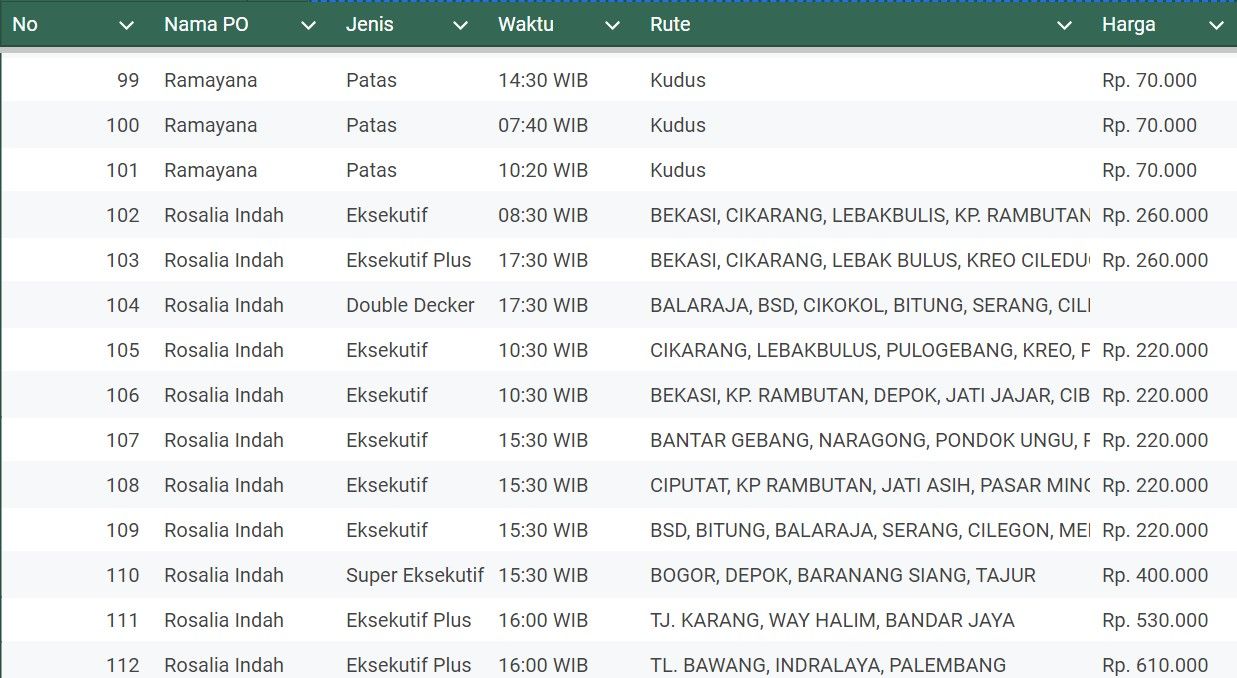Image resolution: width=1237 pixels, height=678 pixels.
Task: Click the truncated BEKASI route of row 102
Action: pos(868,215)
